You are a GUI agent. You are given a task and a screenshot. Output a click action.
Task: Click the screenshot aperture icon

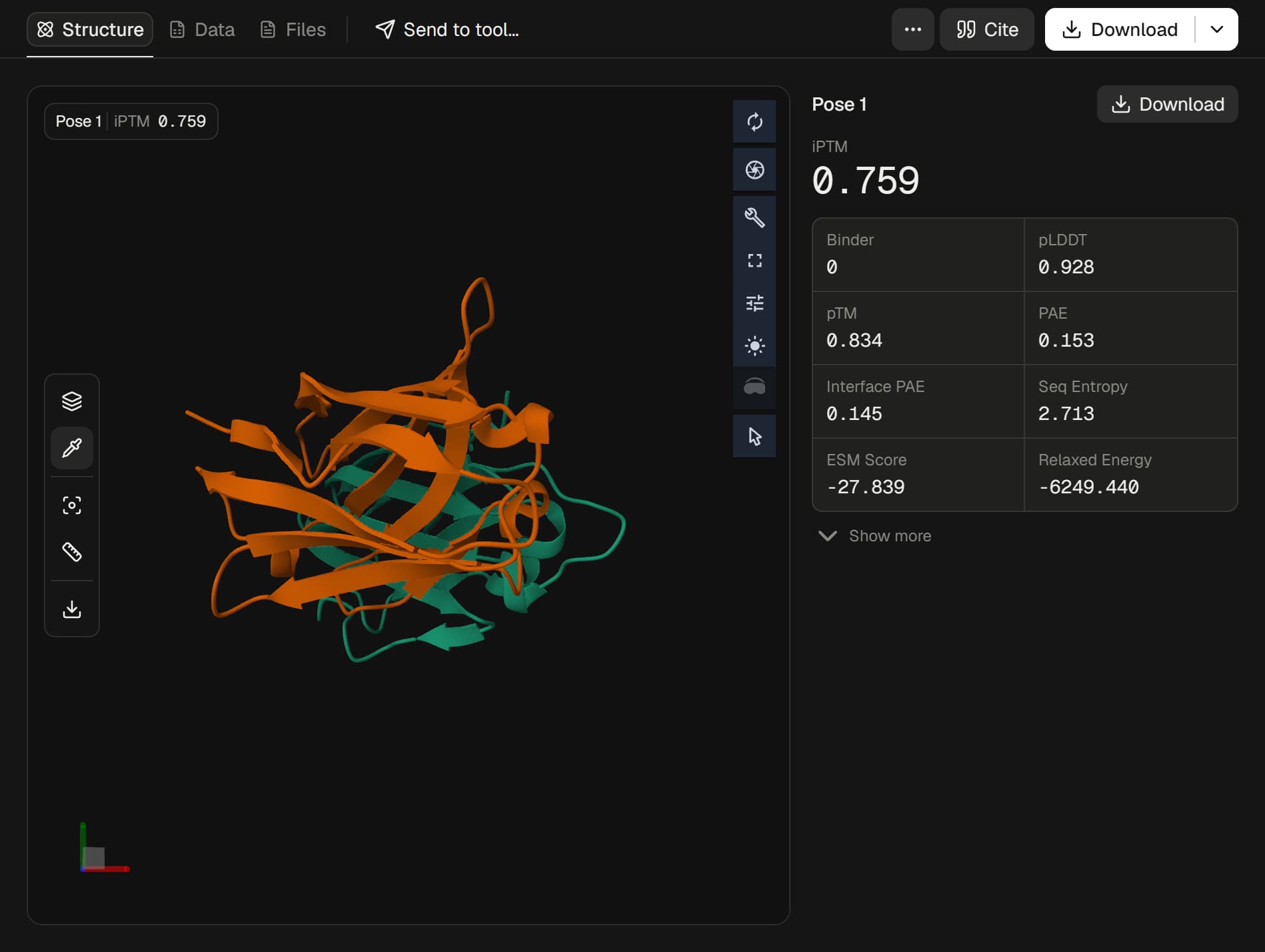(754, 169)
